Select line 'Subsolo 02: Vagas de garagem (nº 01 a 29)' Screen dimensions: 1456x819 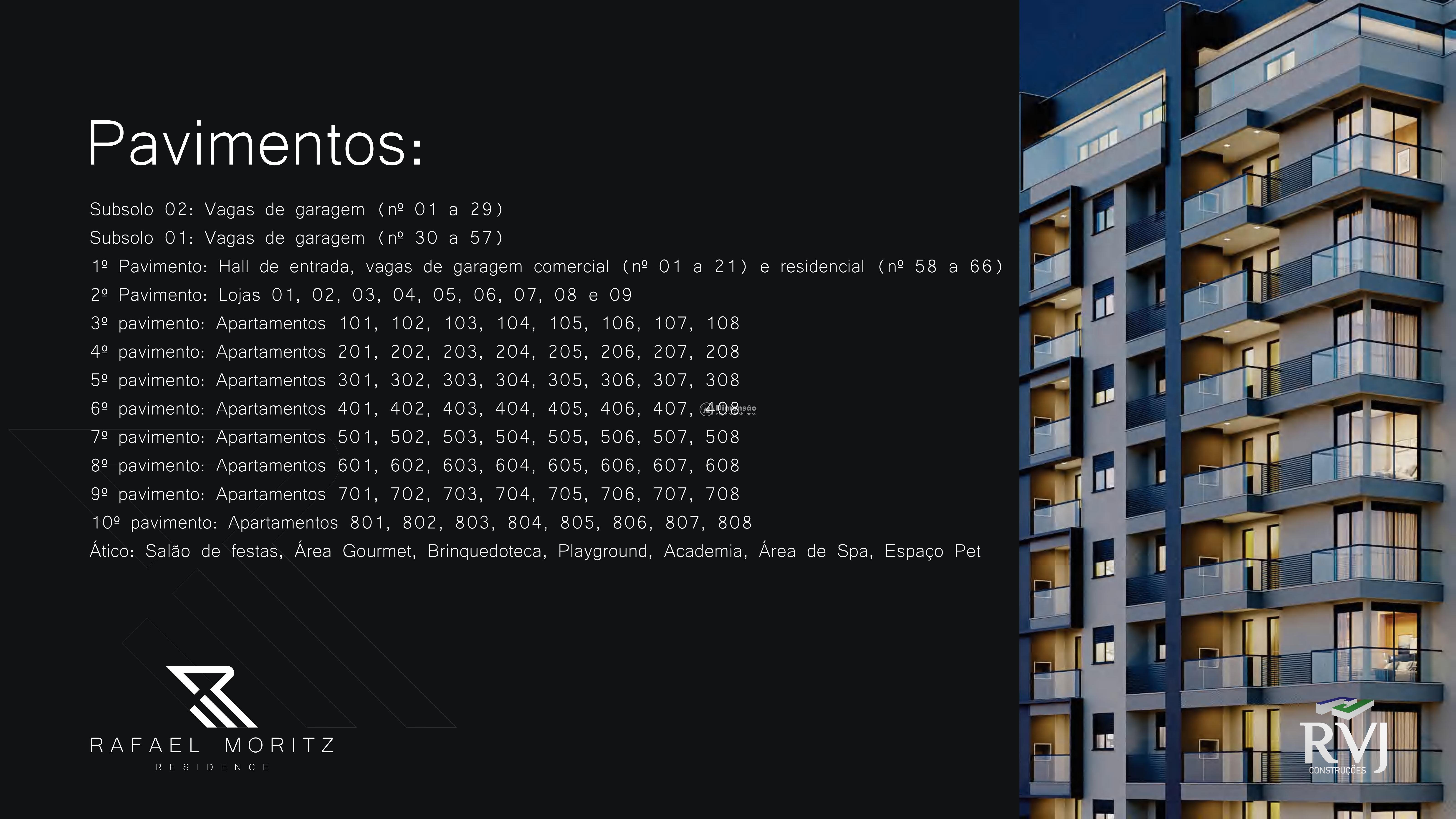[297, 210]
